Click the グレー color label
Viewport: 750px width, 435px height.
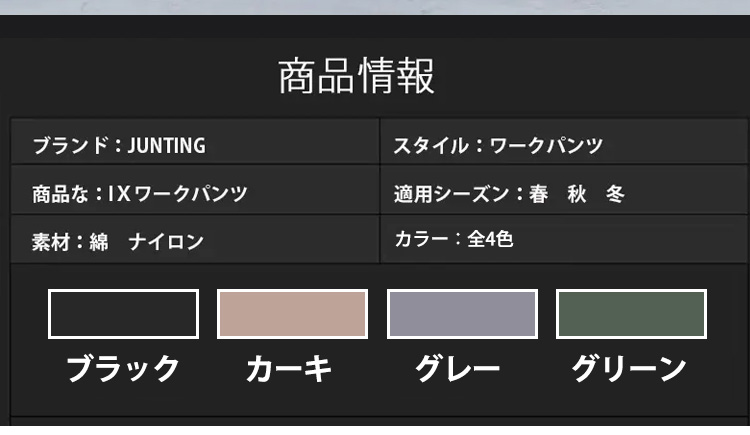[x=458, y=369]
